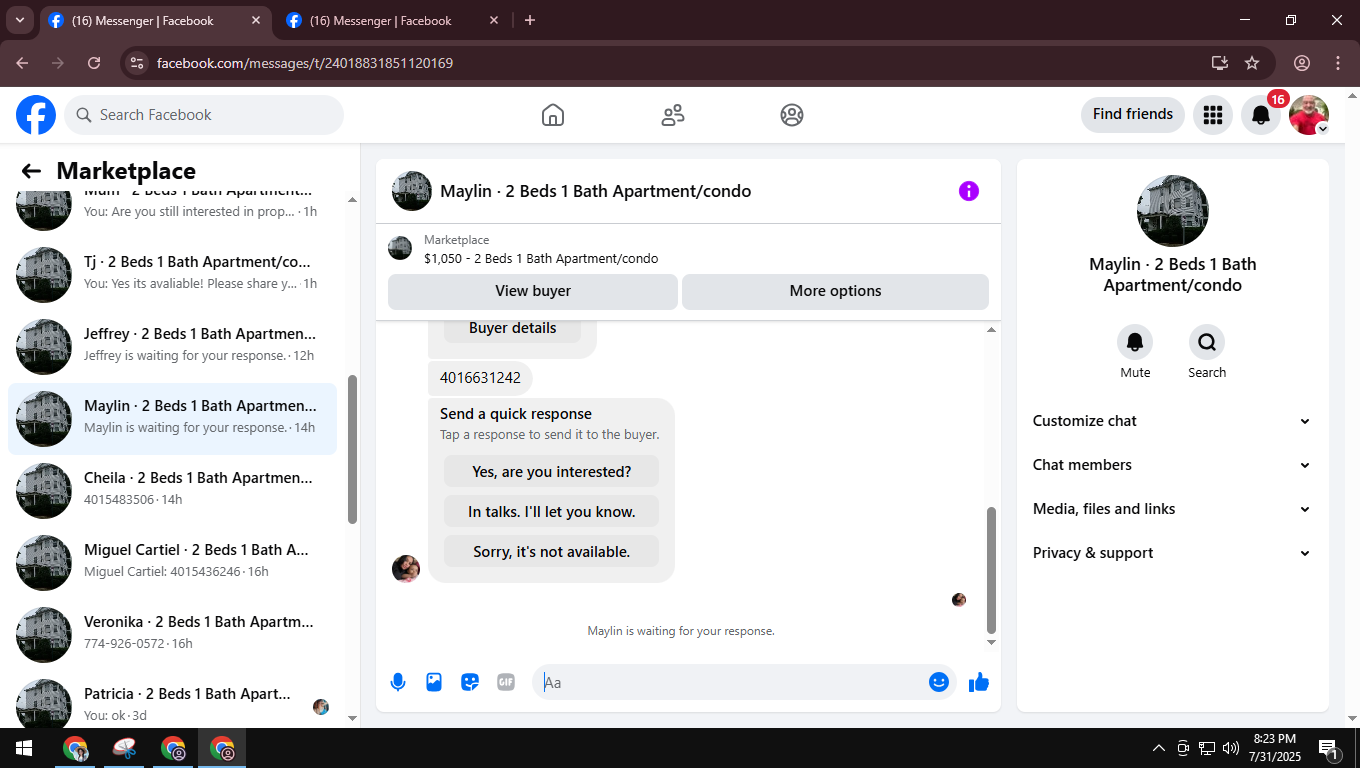Open Windows notification center icon
This screenshot has height=768, width=1360.
(1329, 748)
